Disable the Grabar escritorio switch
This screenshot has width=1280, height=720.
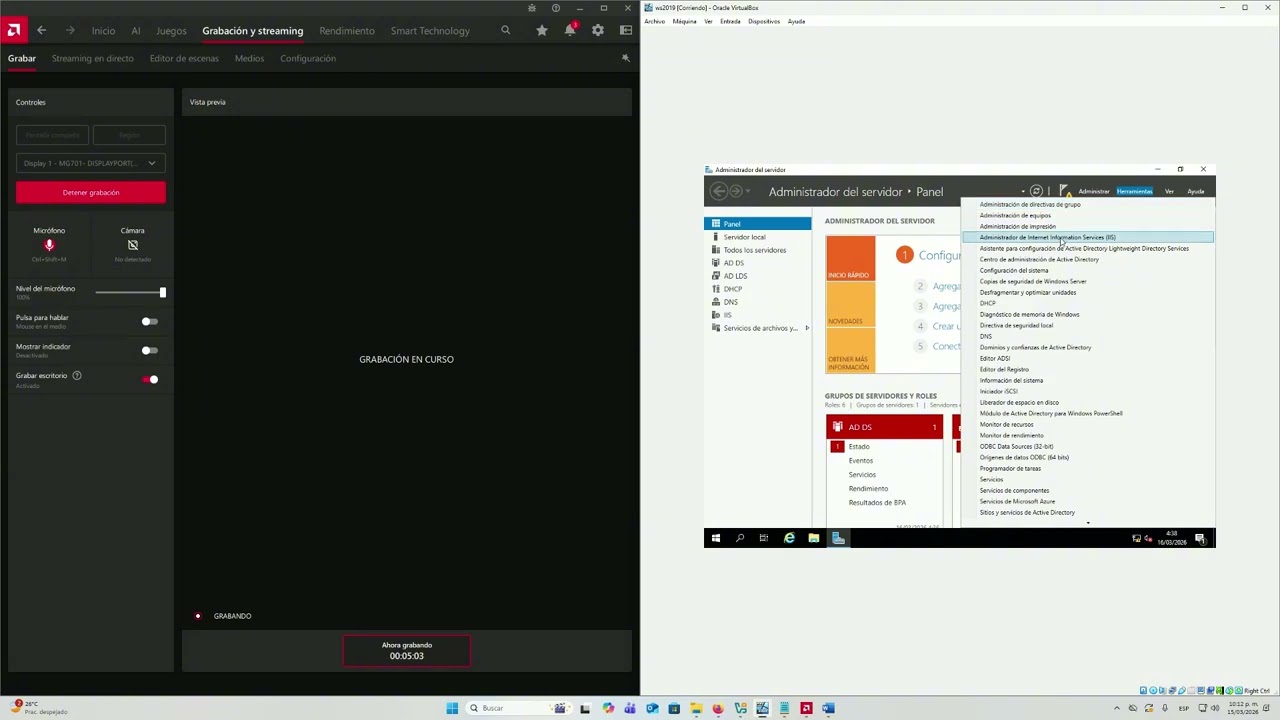point(150,379)
